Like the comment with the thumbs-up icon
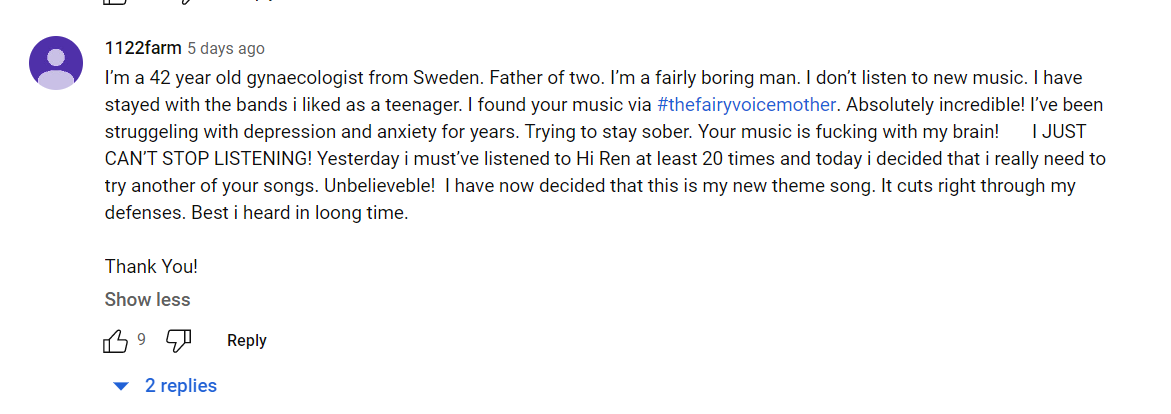 [x=115, y=342]
